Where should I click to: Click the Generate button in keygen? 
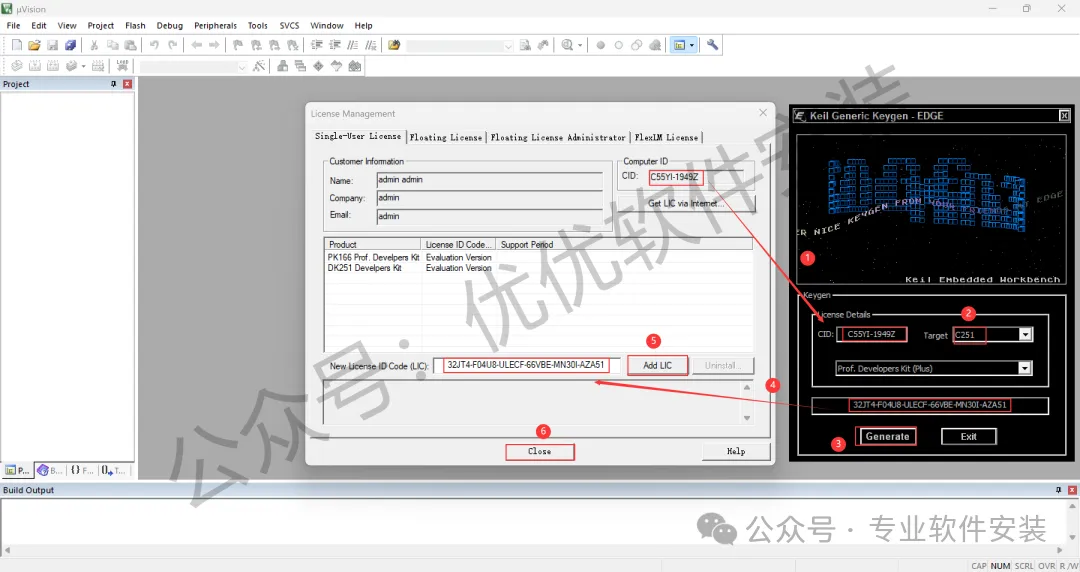pyautogui.click(x=886, y=436)
